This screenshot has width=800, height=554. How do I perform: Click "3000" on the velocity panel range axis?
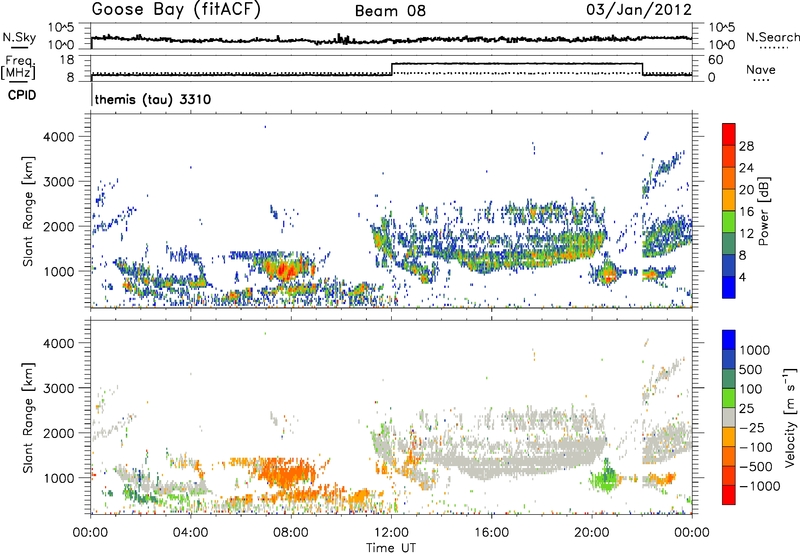pyautogui.click(x=59, y=388)
